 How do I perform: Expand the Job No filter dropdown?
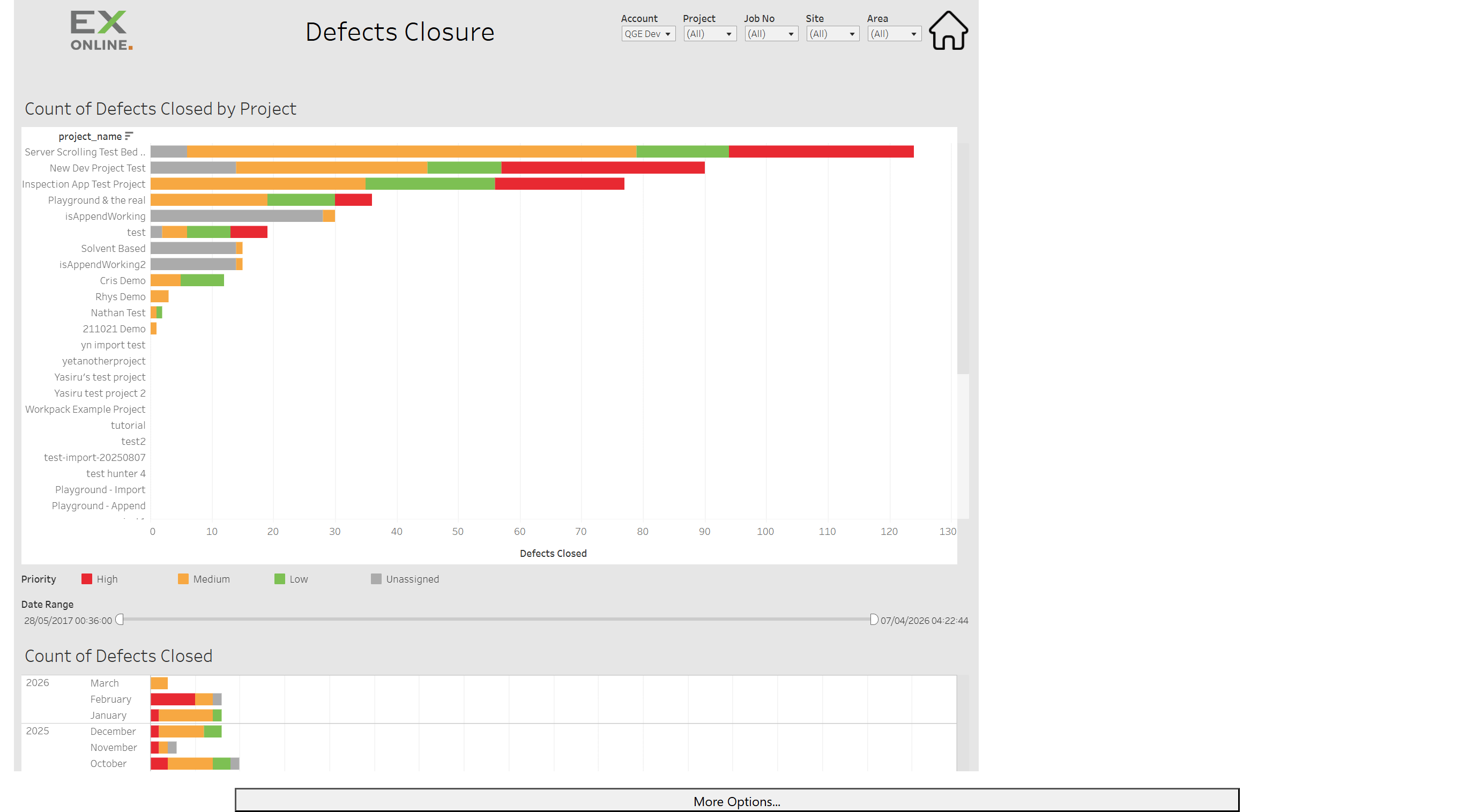coord(771,34)
